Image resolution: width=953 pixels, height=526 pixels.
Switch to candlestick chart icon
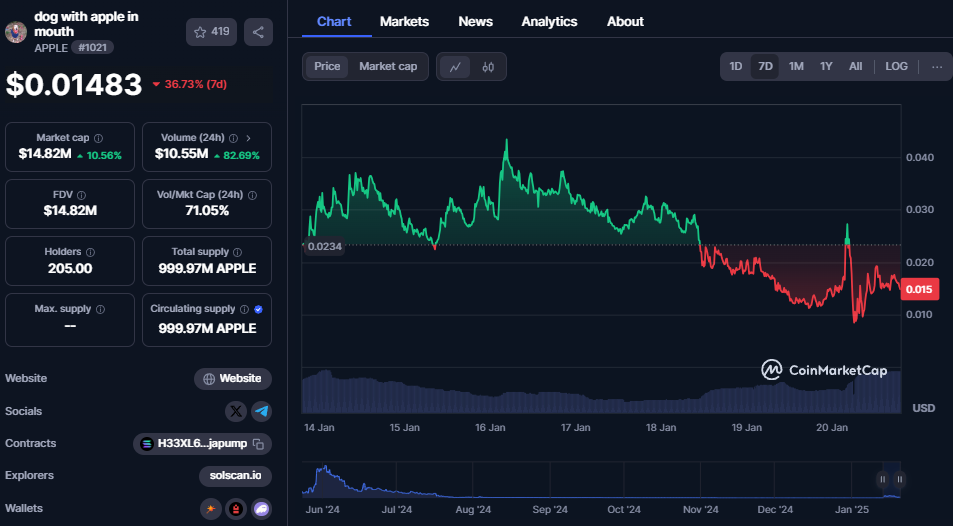(x=488, y=67)
